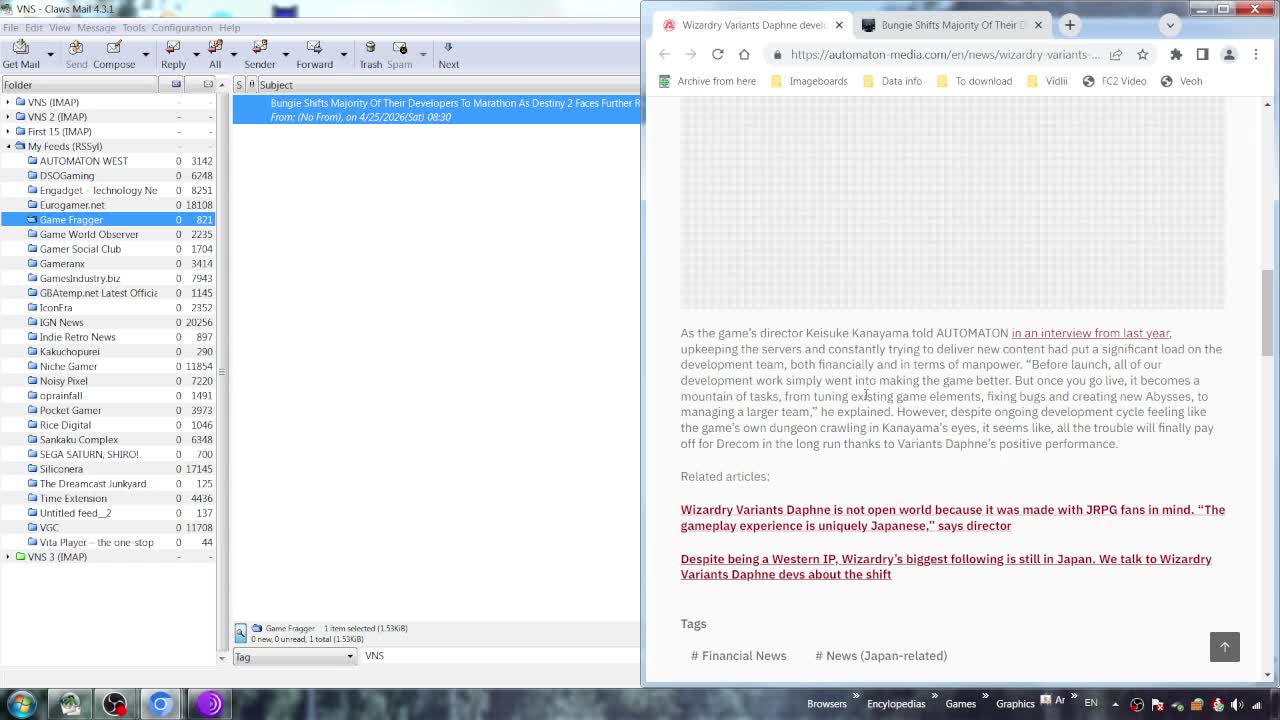
Task: Open Chromium browser taskbar icon
Action: (161, 704)
